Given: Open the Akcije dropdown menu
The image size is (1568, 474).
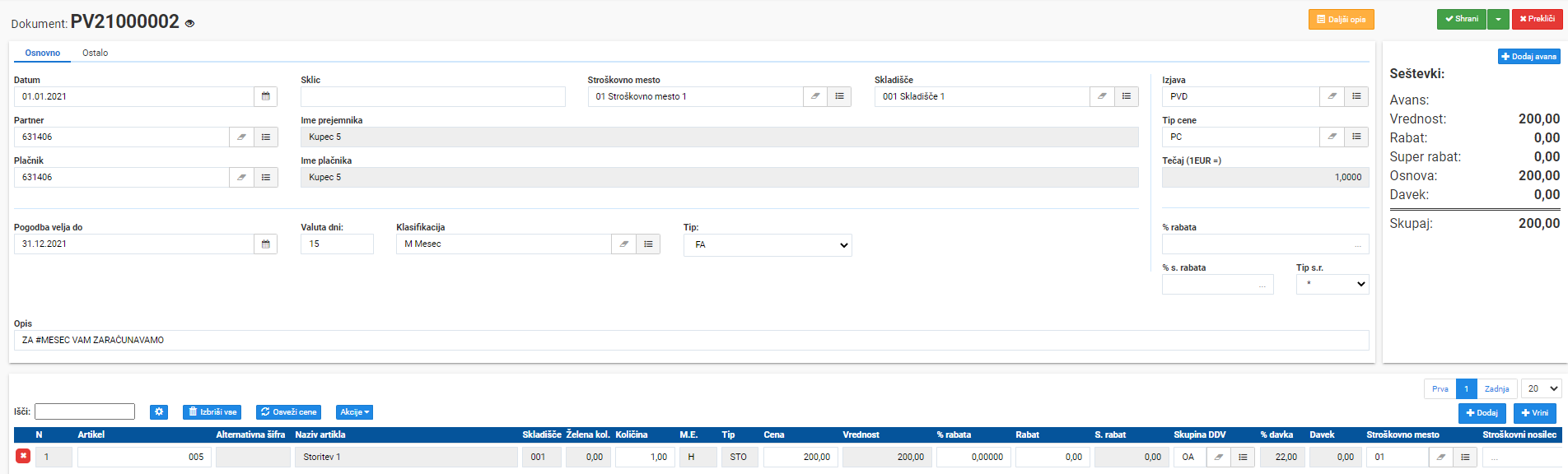Looking at the screenshot, I should (355, 411).
